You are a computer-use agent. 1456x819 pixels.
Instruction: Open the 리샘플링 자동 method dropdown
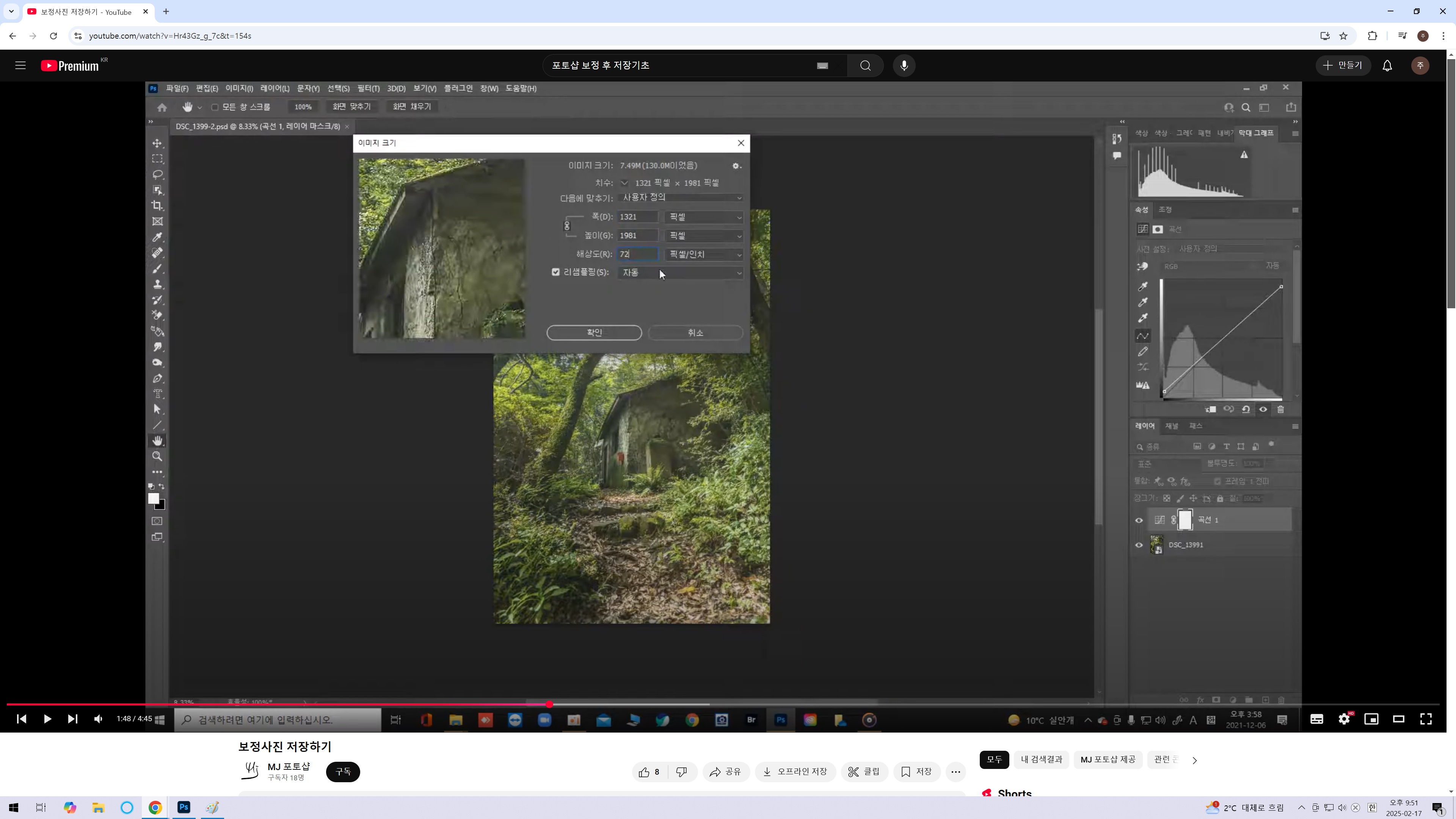(x=681, y=273)
